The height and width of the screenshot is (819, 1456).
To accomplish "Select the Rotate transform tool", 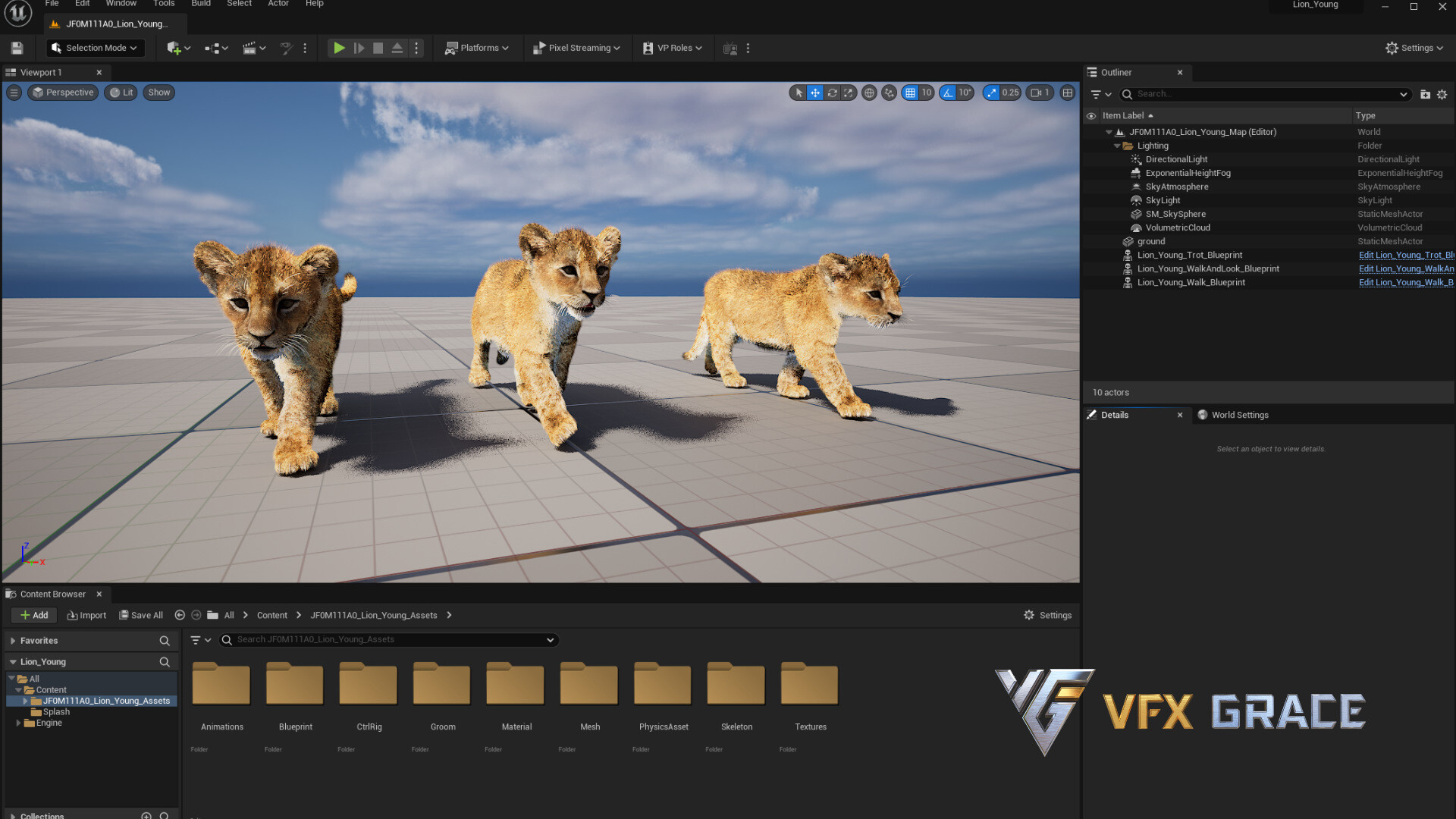I will (832, 92).
